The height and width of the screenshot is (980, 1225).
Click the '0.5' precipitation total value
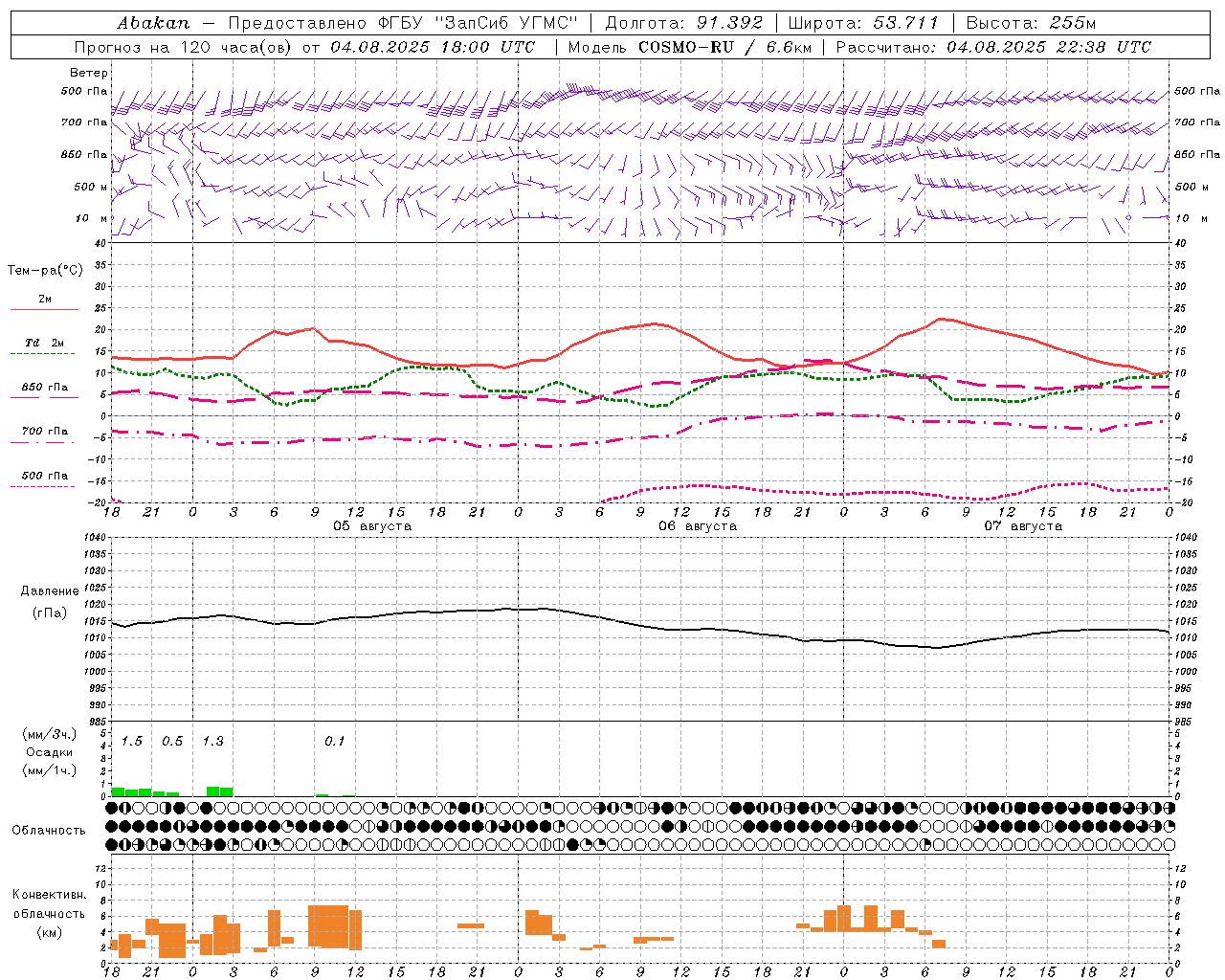click(172, 741)
